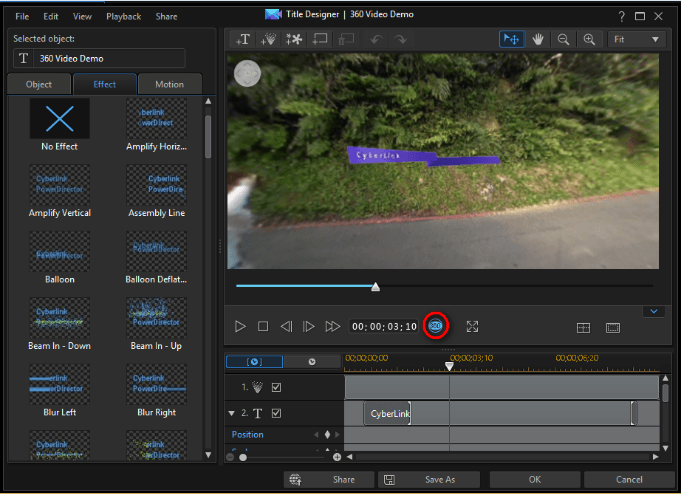Select the No Effect thumbnail
Viewport: 681px width, 494px height.
pos(60,119)
